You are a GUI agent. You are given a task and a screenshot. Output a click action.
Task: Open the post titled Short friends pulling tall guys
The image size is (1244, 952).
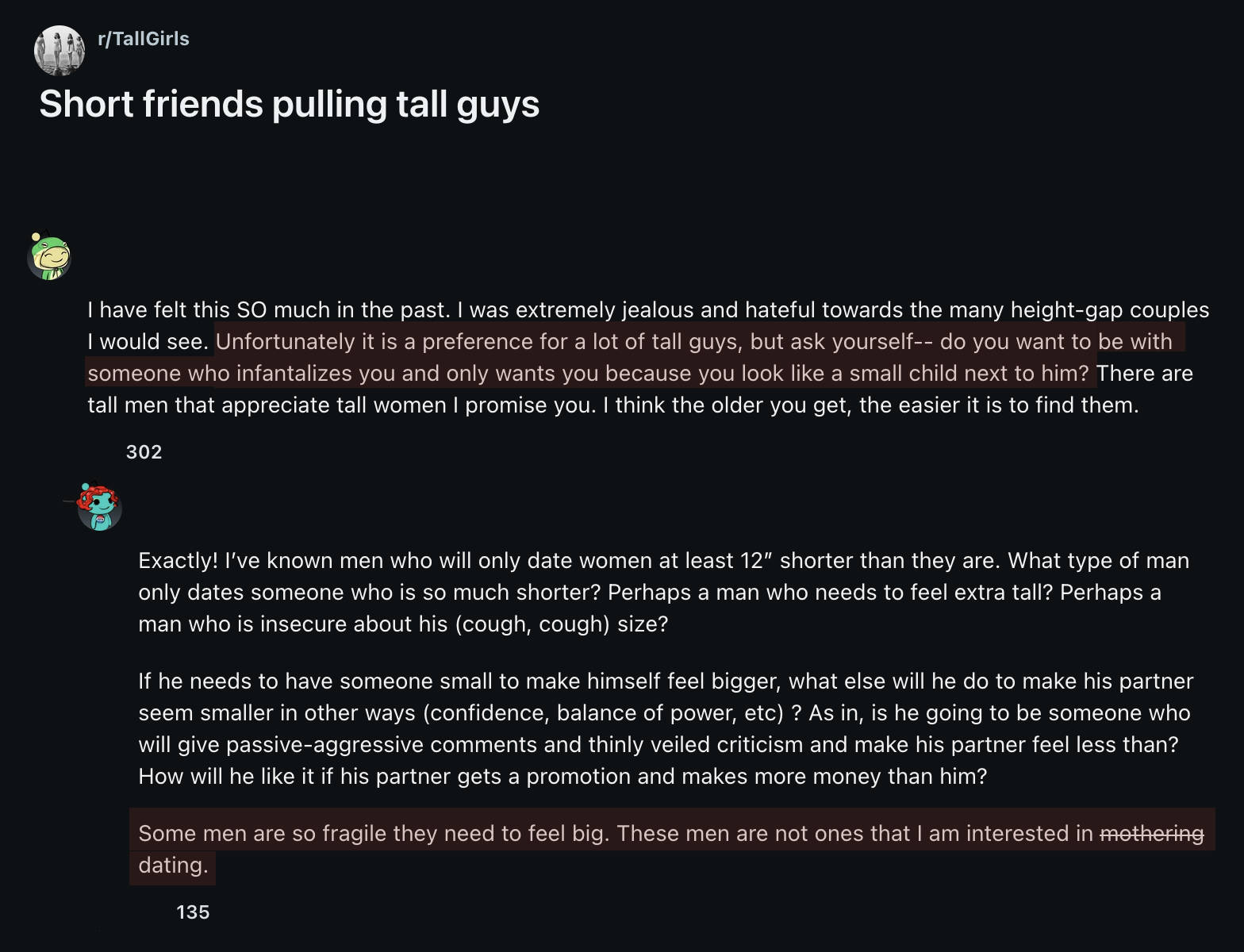pyautogui.click(x=290, y=104)
